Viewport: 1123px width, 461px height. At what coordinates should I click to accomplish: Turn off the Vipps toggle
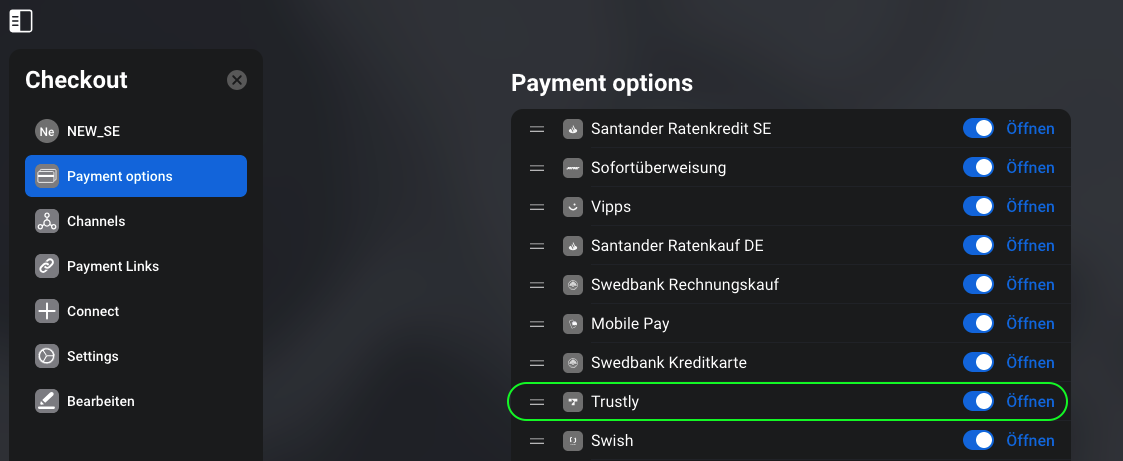[x=978, y=206]
